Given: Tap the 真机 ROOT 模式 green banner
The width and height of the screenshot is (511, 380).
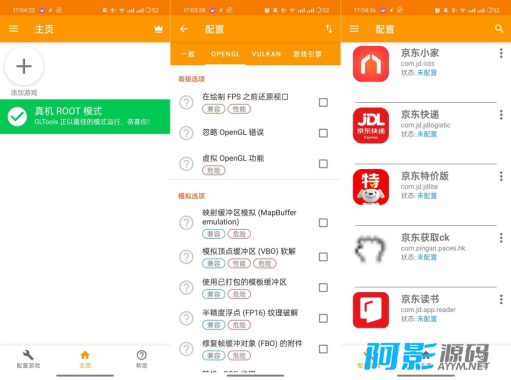Looking at the screenshot, I should point(85,116).
